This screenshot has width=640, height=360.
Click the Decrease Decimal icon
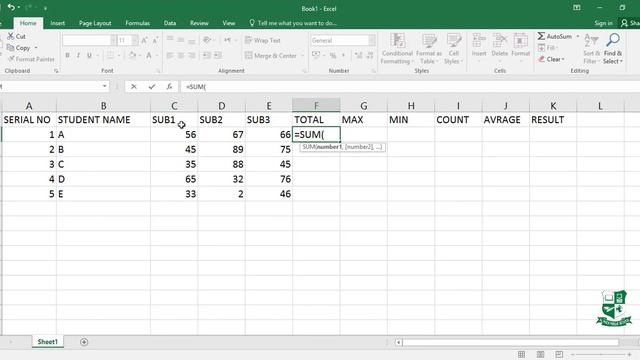pyautogui.click(x=370, y=55)
